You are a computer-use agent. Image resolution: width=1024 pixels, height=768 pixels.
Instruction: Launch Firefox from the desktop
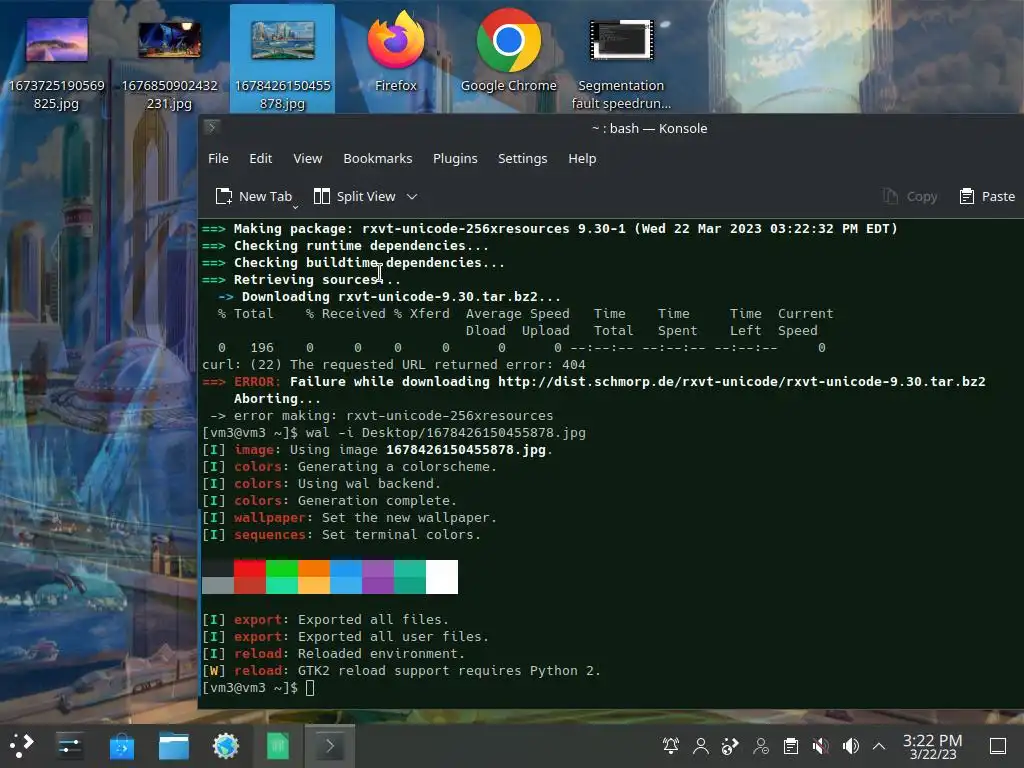click(x=396, y=52)
